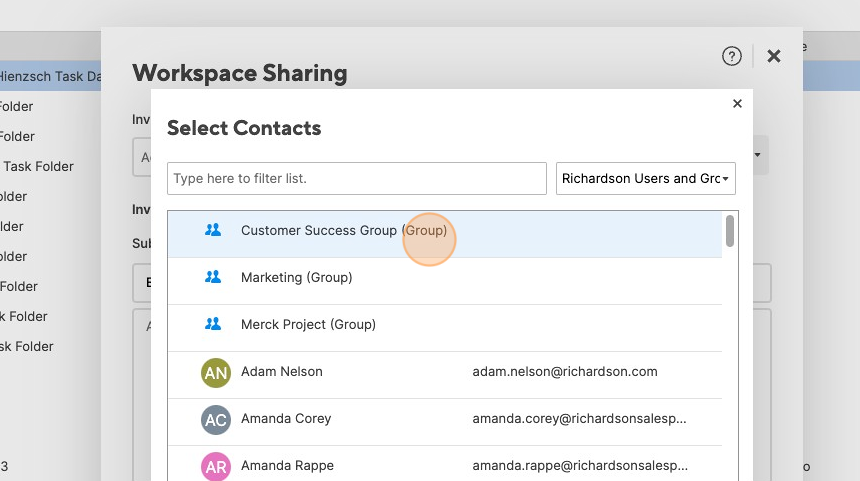This screenshot has height=481, width=860.
Task: Click Adam Nelson's AN avatar
Action: pyautogui.click(x=216, y=373)
